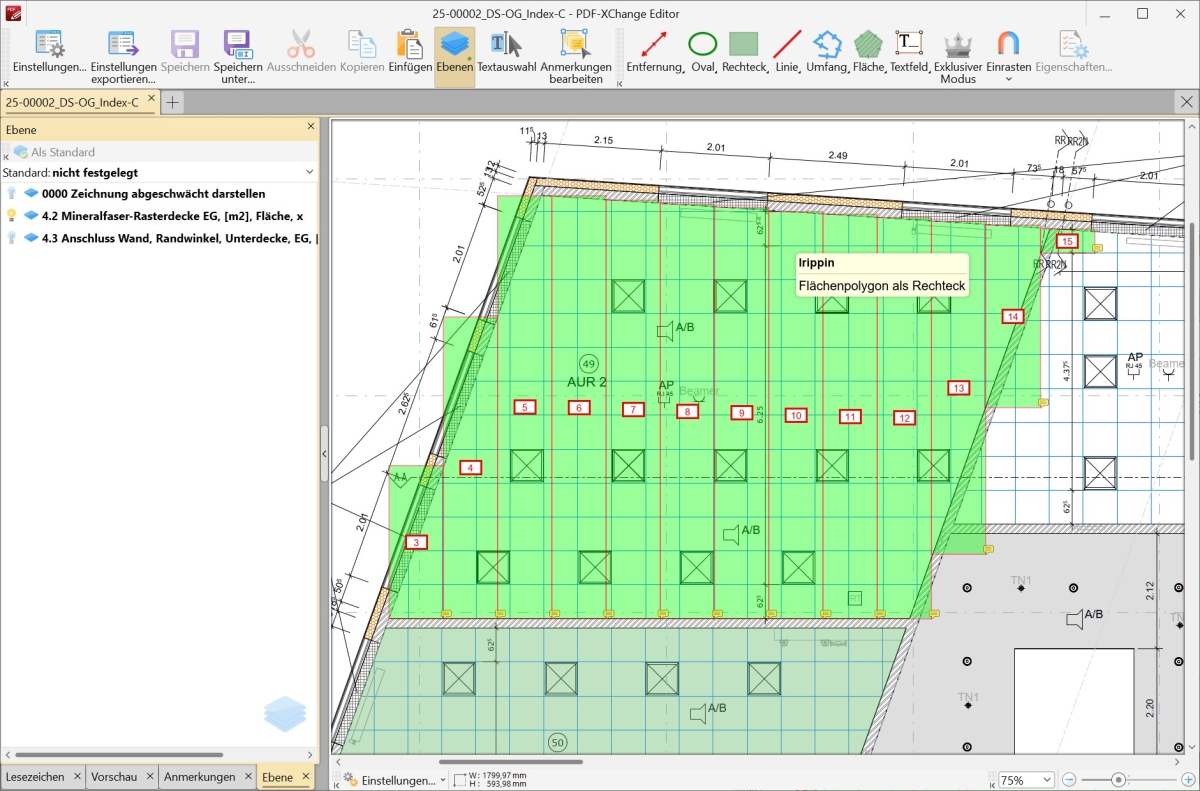1200x791 pixels.
Task: Open the Standard layer configuration dropdown
Action: click(x=309, y=172)
